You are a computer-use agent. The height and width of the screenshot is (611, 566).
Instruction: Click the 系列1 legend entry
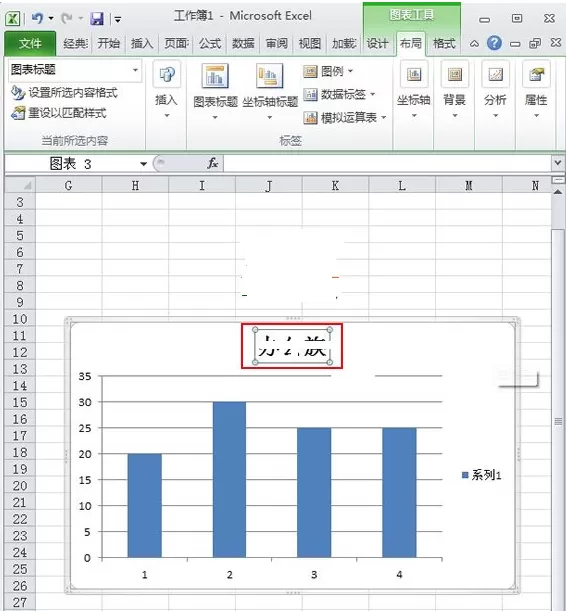(481, 475)
